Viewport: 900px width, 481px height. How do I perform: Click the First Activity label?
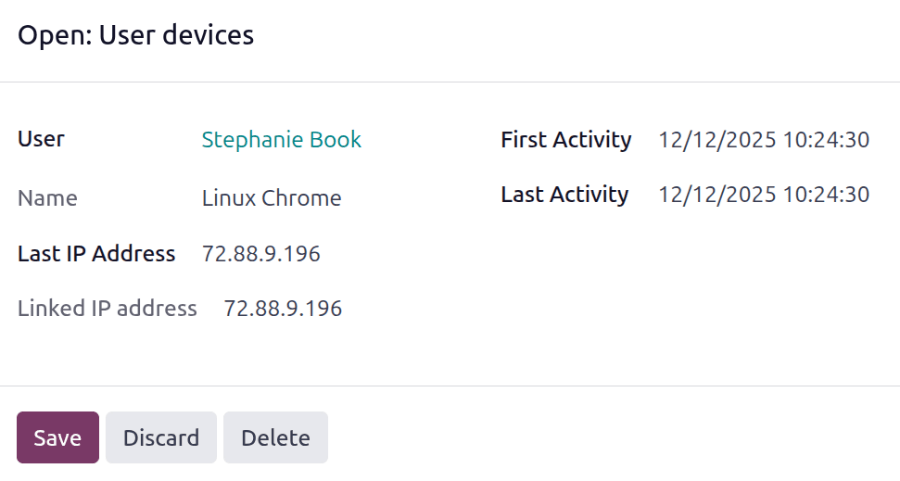coord(566,140)
